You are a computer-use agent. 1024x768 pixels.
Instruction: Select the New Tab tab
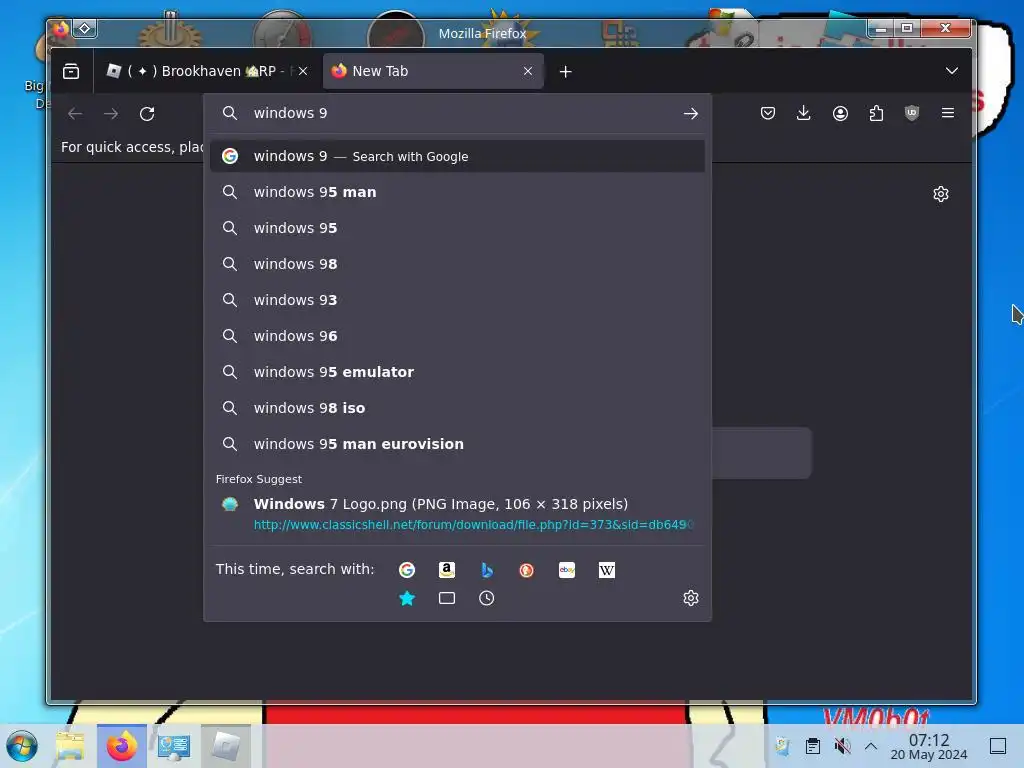(x=433, y=71)
